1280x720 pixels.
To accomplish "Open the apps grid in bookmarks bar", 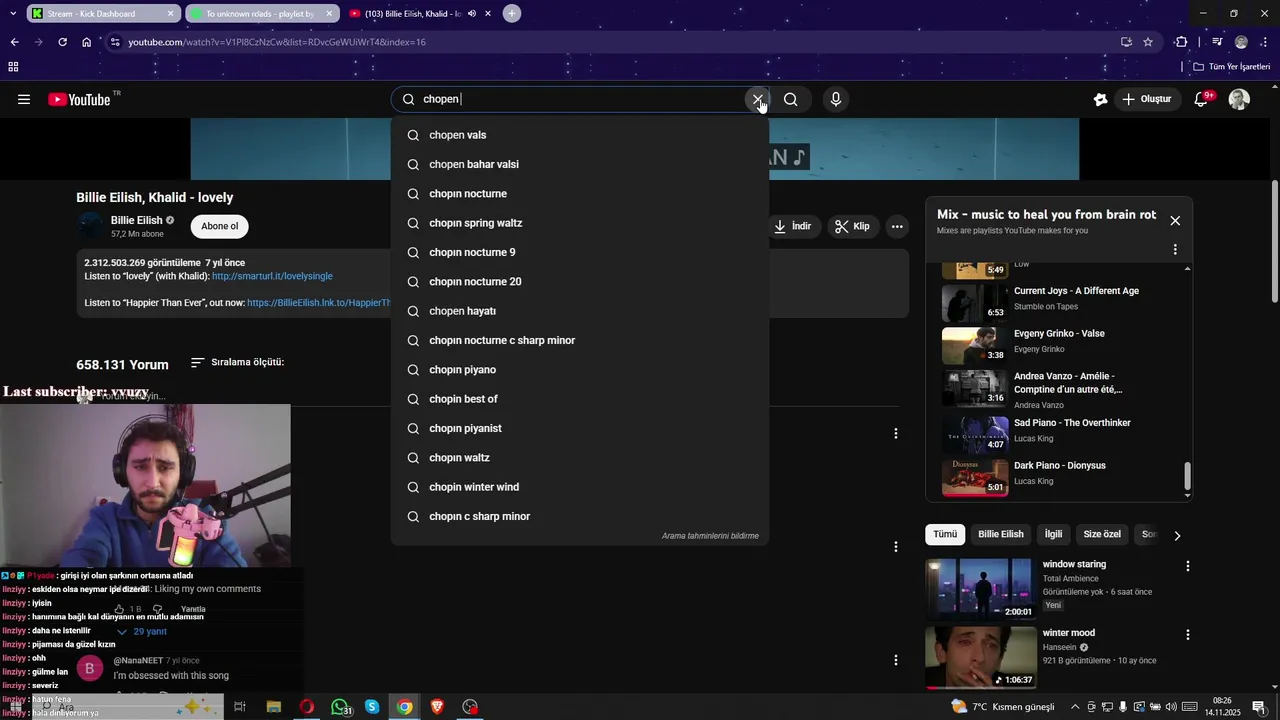I will (13, 67).
